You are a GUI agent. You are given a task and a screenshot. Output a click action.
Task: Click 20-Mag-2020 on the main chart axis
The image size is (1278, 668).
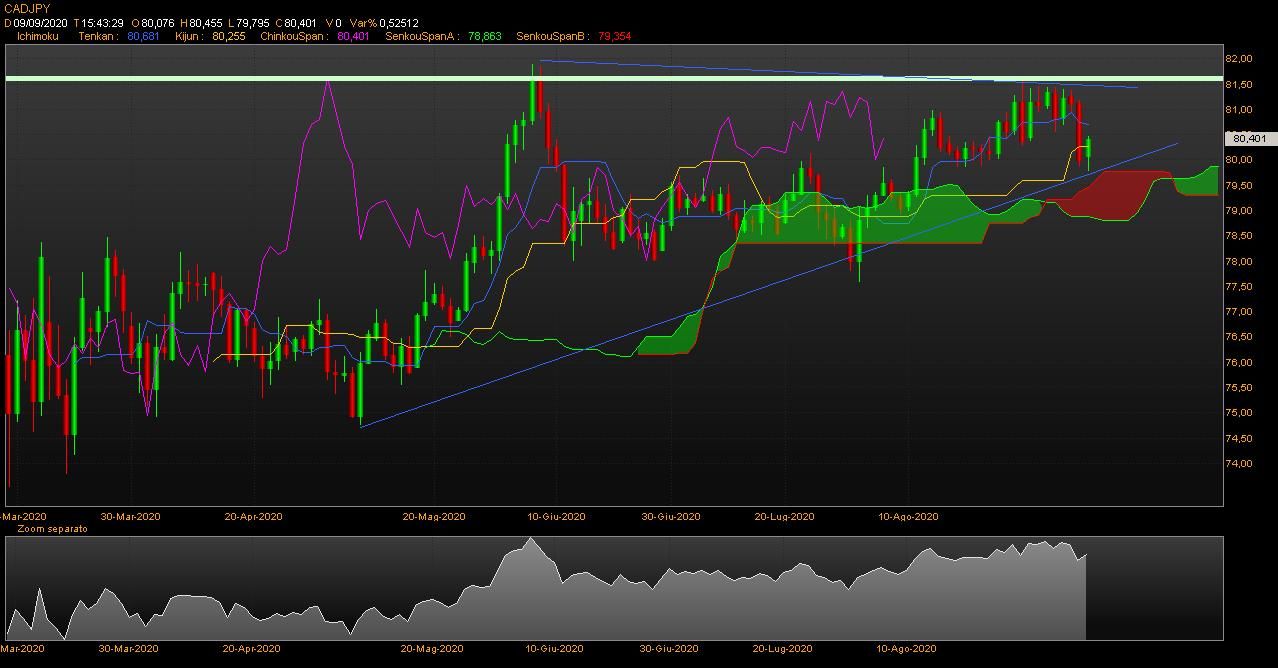point(434,517)
